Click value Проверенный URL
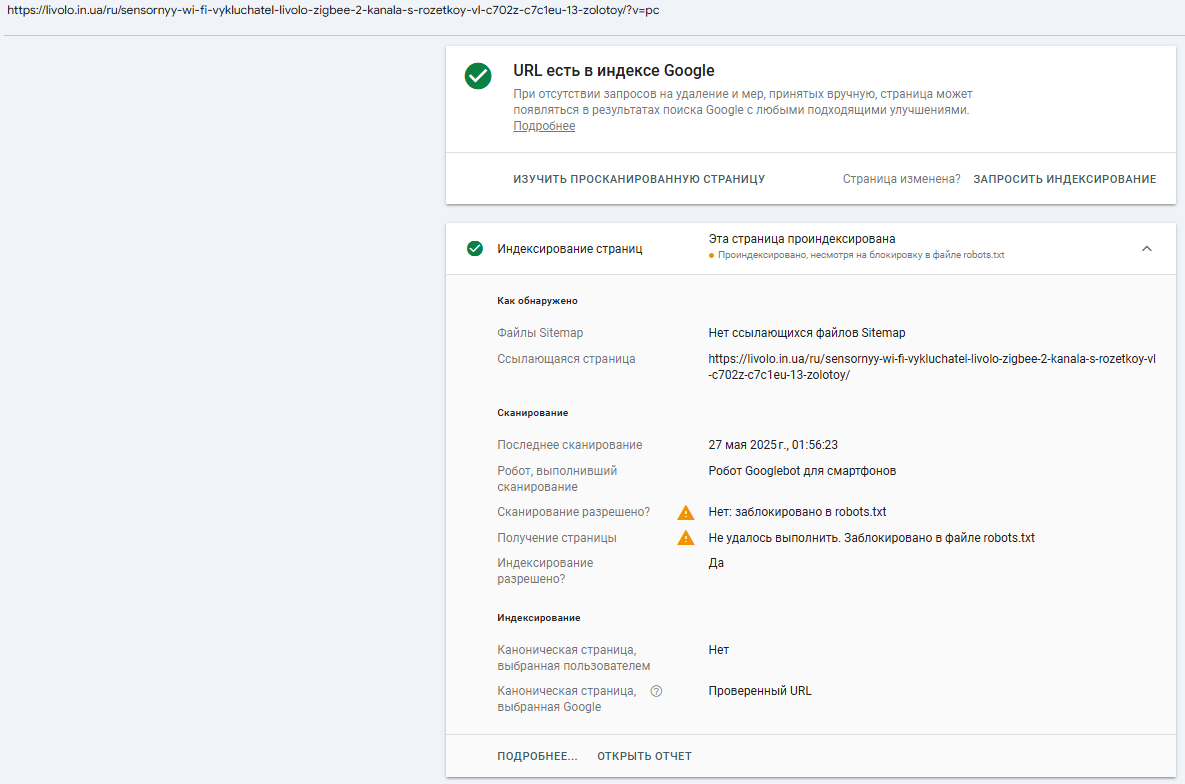The width and height of the screenshot is (1185, 784). 760,691
